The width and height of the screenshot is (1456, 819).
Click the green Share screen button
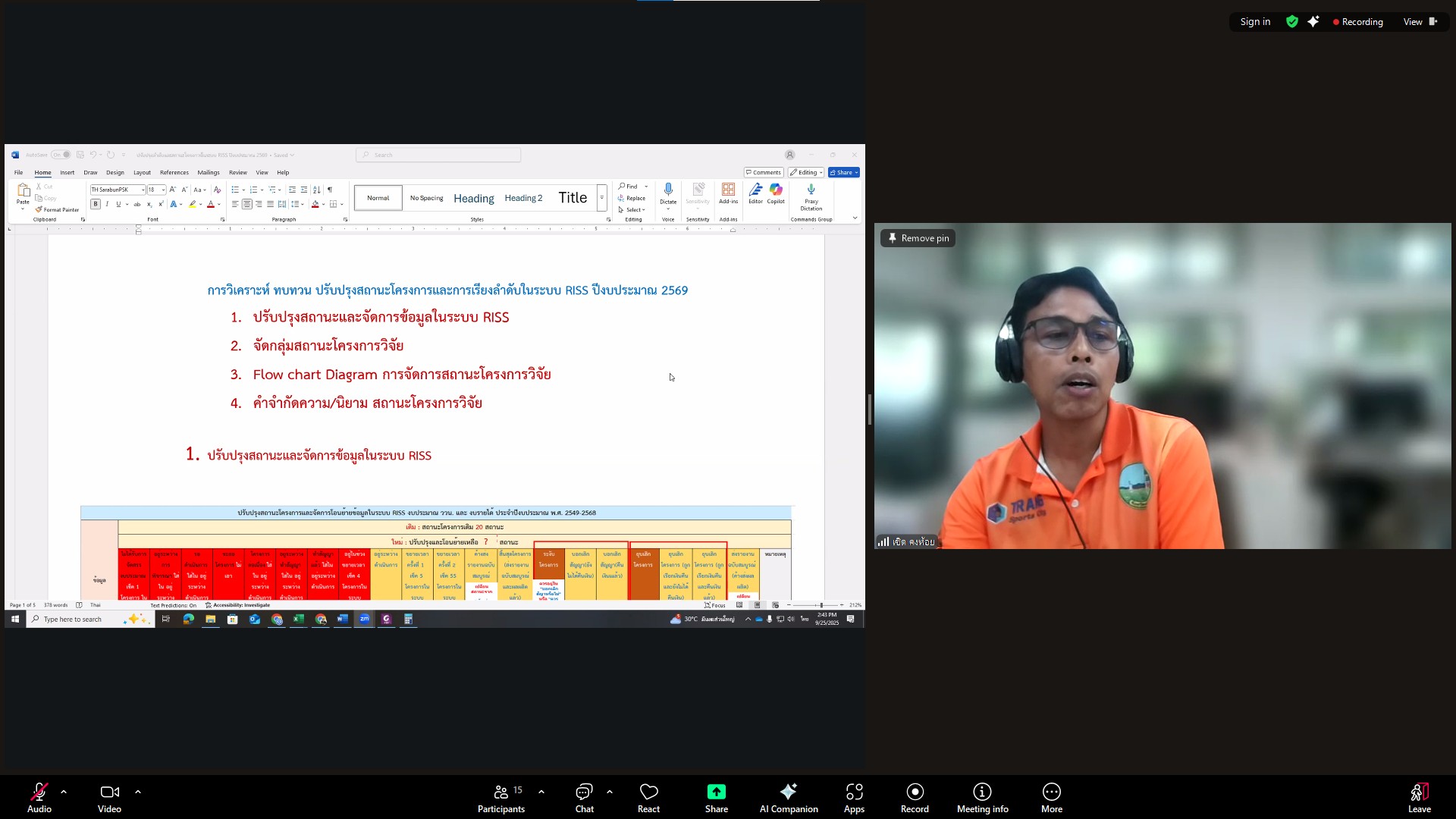716,798
